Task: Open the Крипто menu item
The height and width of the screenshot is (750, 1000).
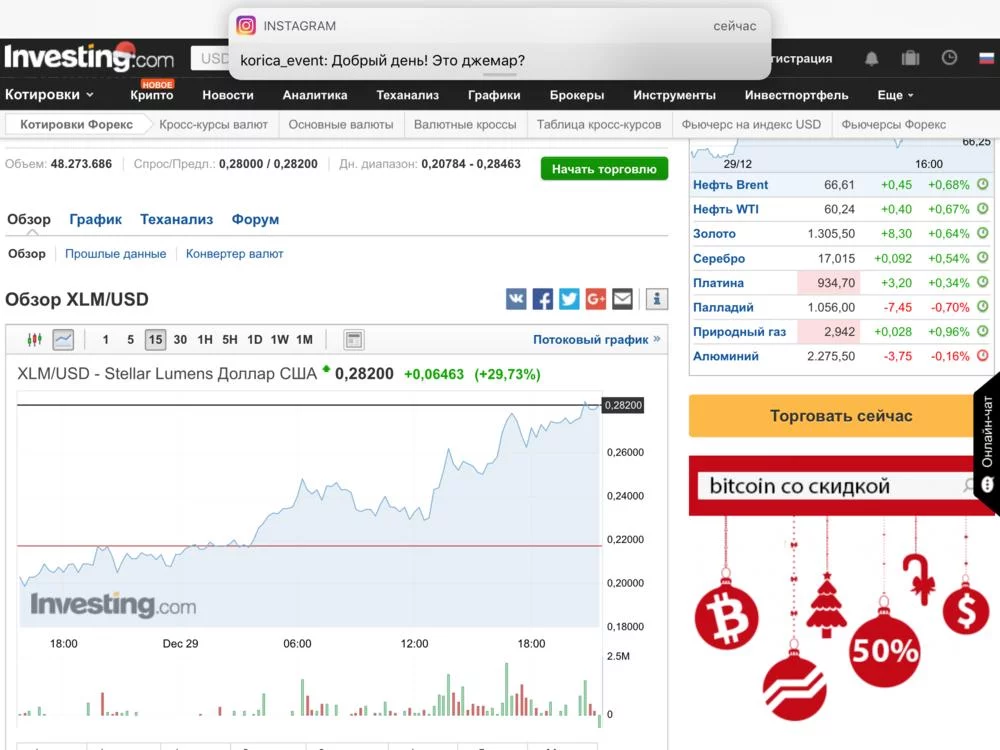Action: point(152,95)
